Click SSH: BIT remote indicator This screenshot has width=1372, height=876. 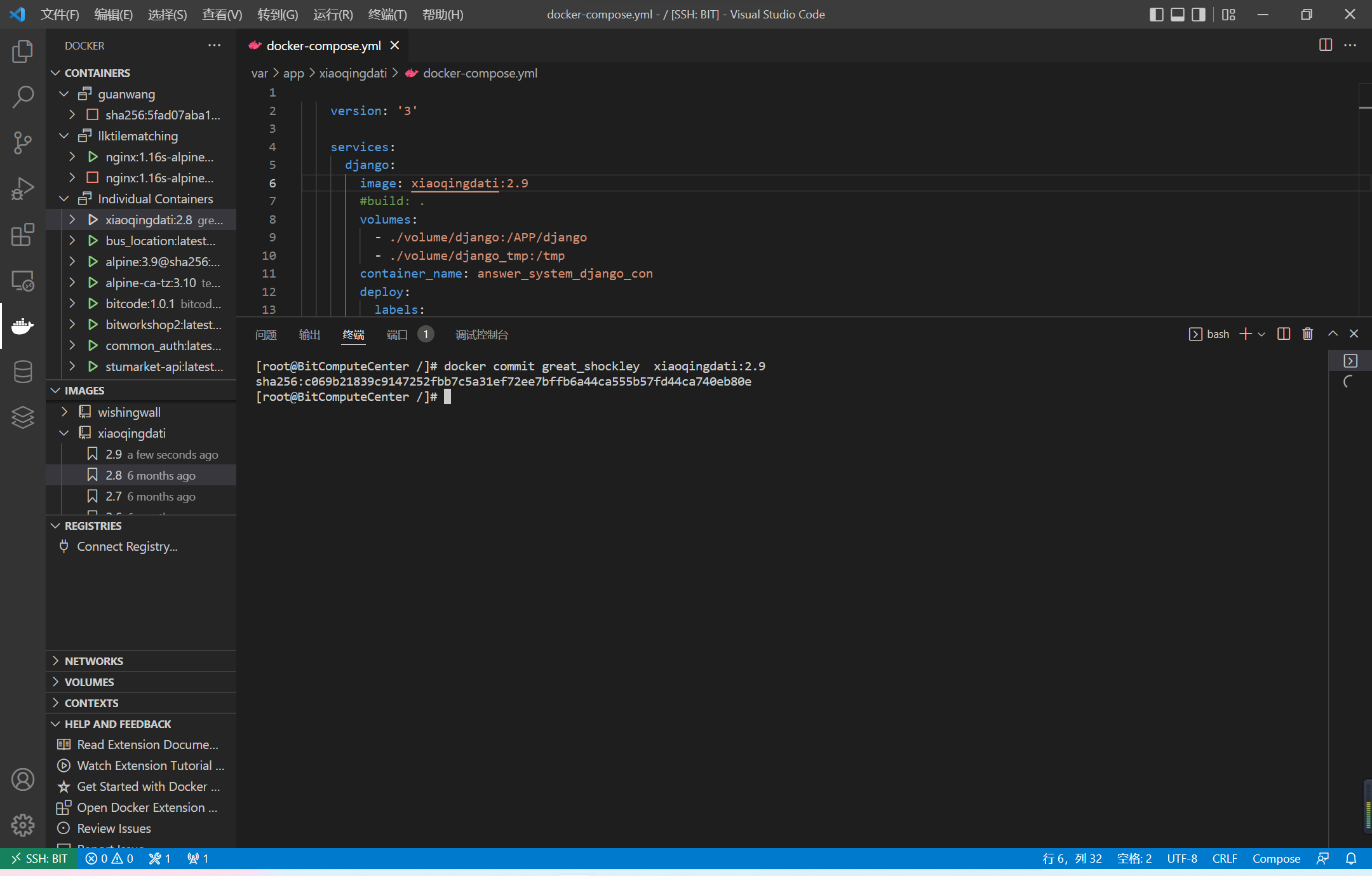(x=39, y=859)
